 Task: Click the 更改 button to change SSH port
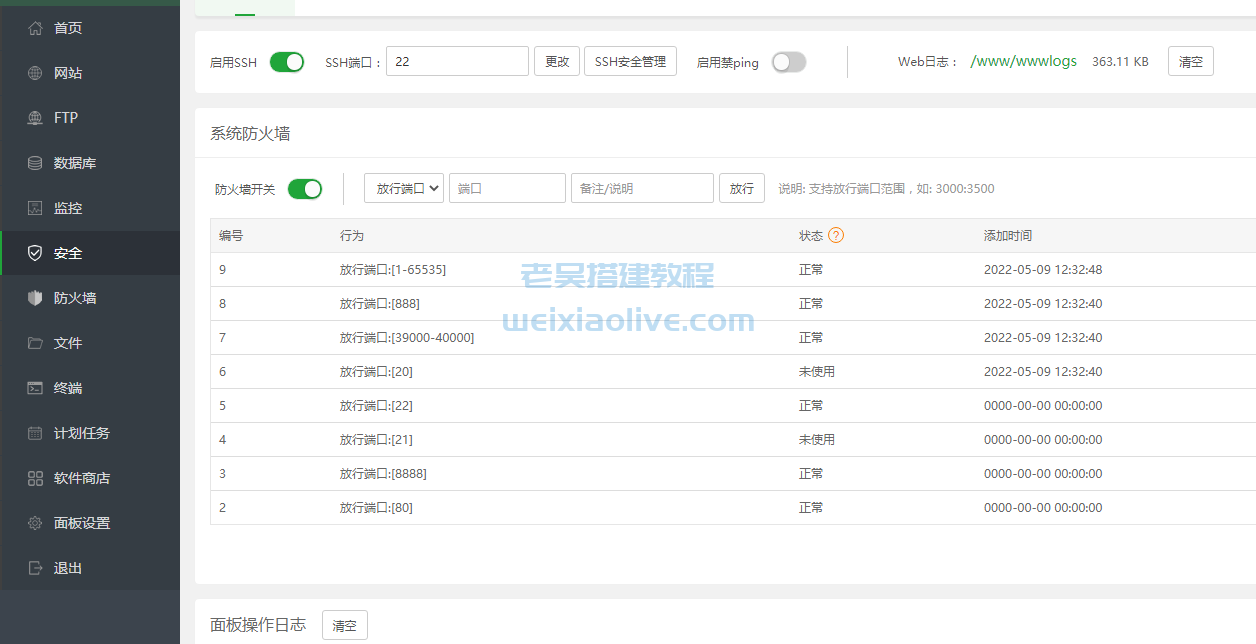(556, 61)
